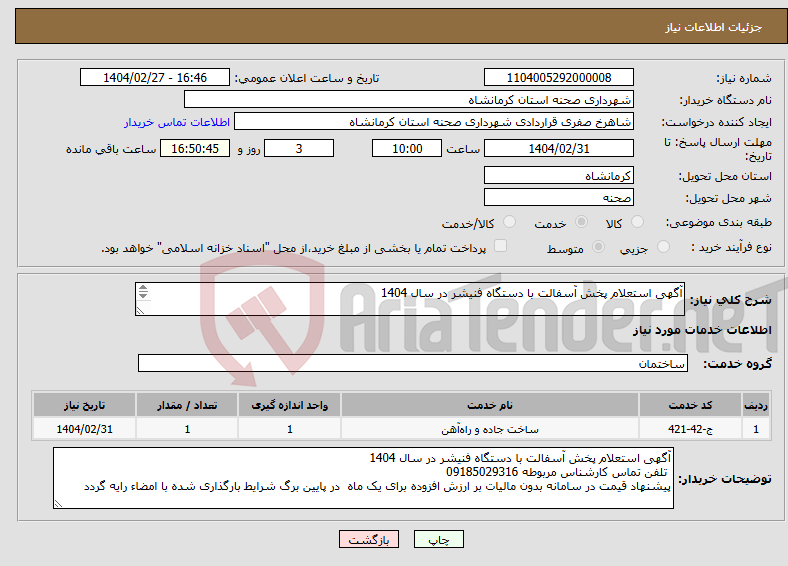The width and height of the screenshot is (788, 566).
Task: Select the متوسط purchase type radio
Action: (x=598, y=246)
